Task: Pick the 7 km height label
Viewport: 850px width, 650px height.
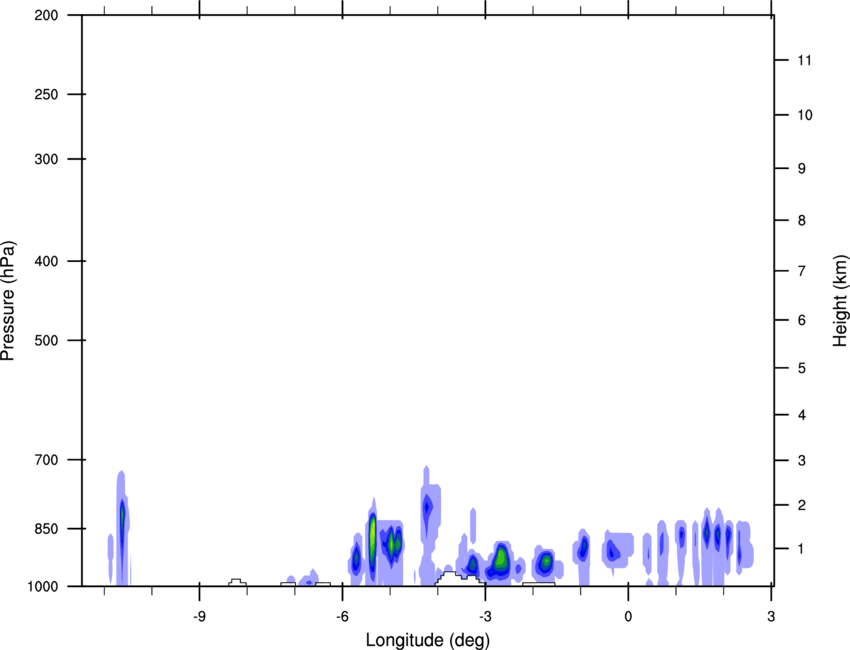Action: (x=802, y=271)
